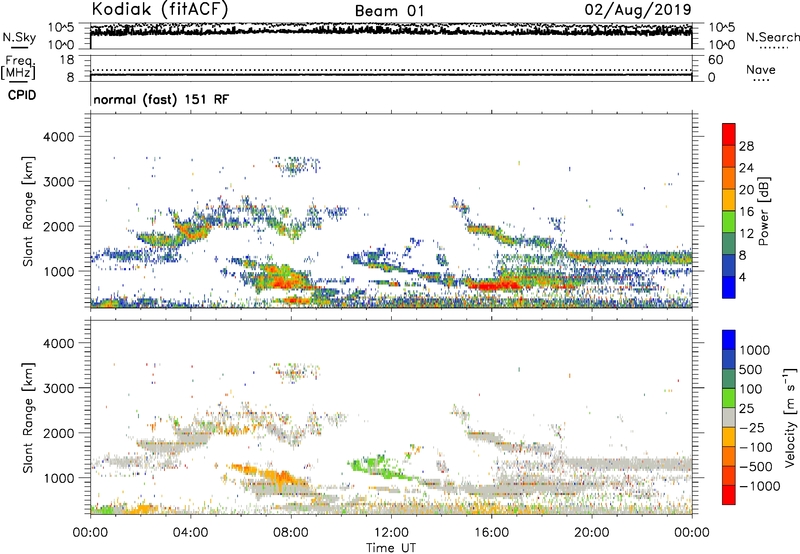Click the "Velocity [m s⁻¹]" color bar title

tap(790, 417)
